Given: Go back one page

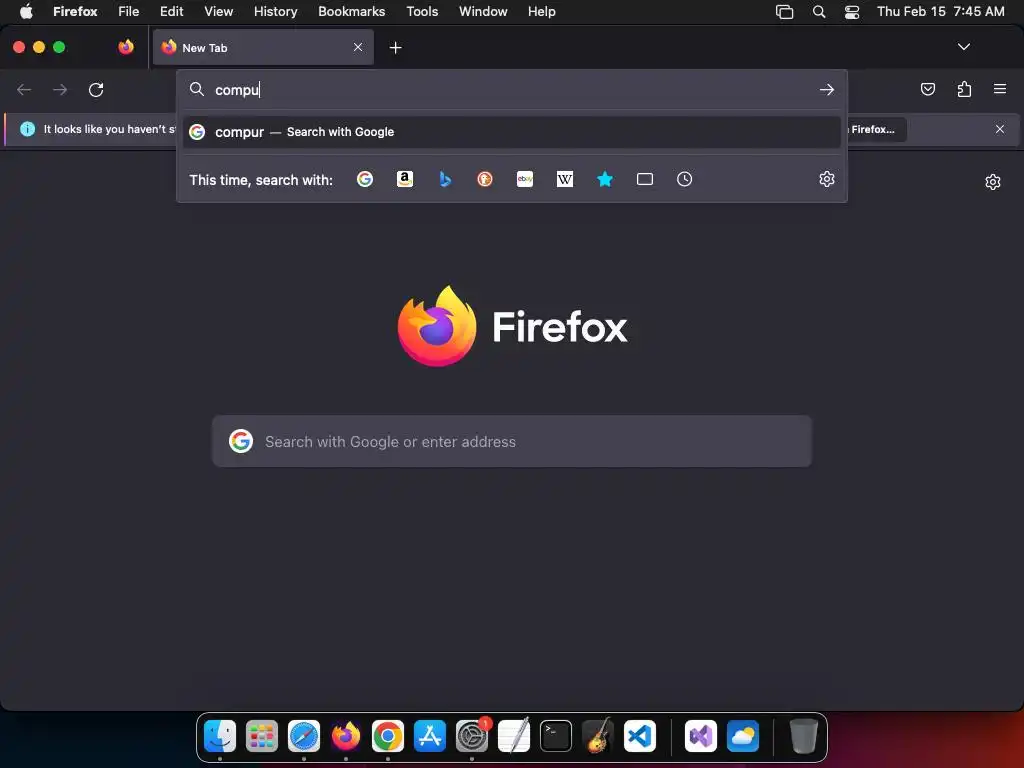Looking at the screenshot, I should tap(24, 89).
